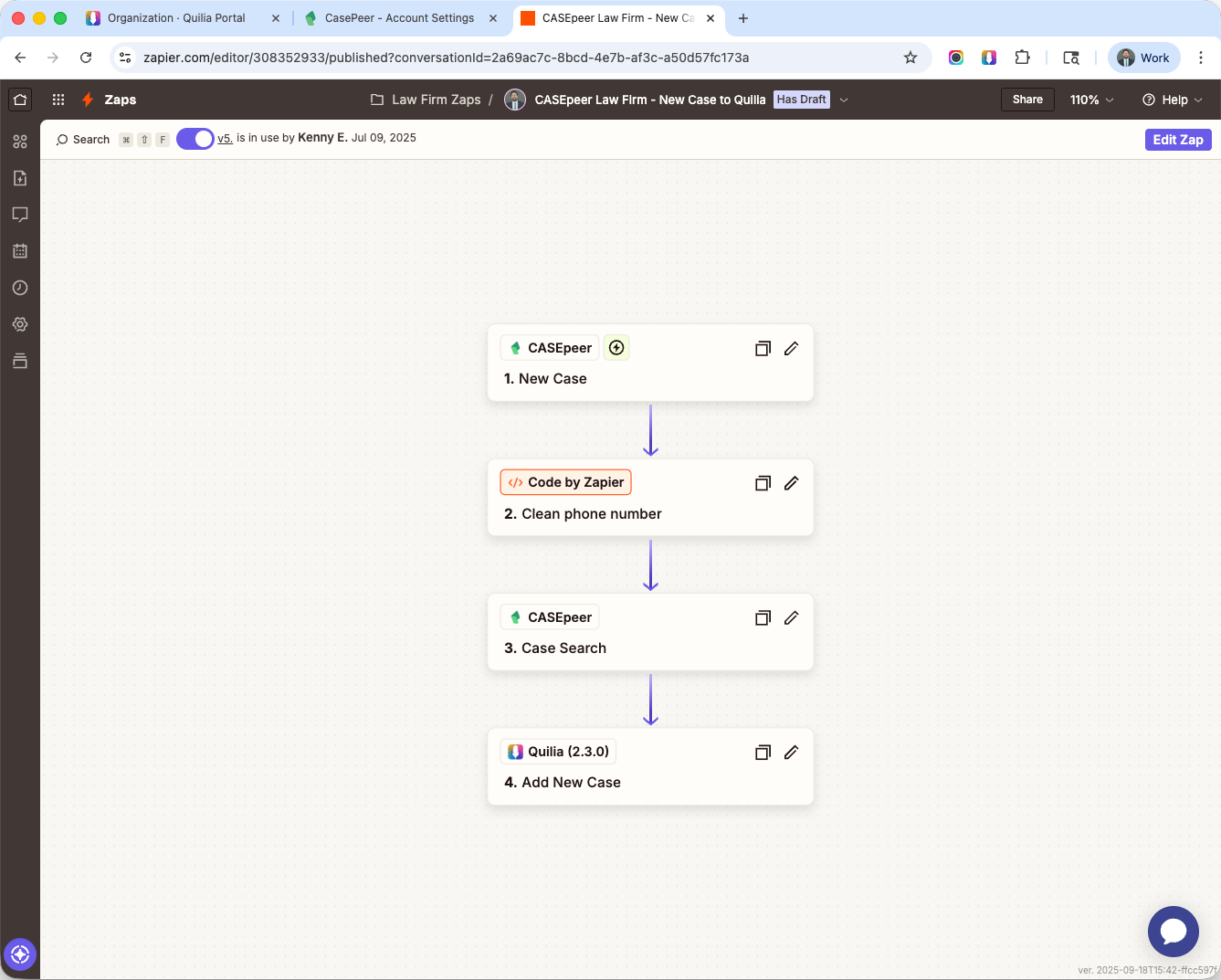
Task: Edit the Case Search step
Action: pos(792,617)
